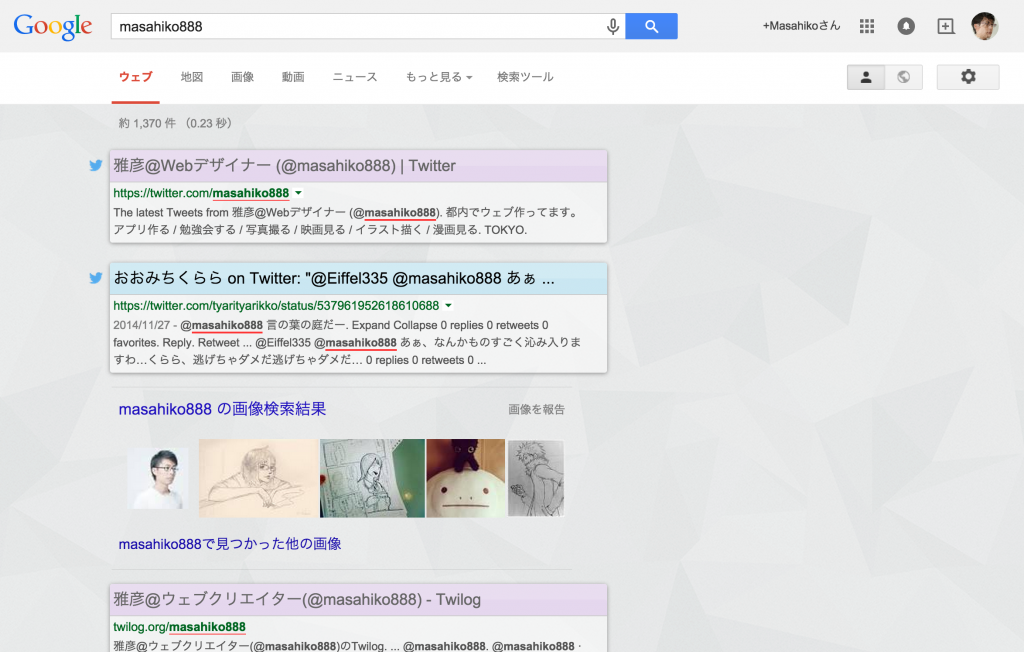Click the tyarityarikko status URL

pyautogui.click(x=276, y=305)
